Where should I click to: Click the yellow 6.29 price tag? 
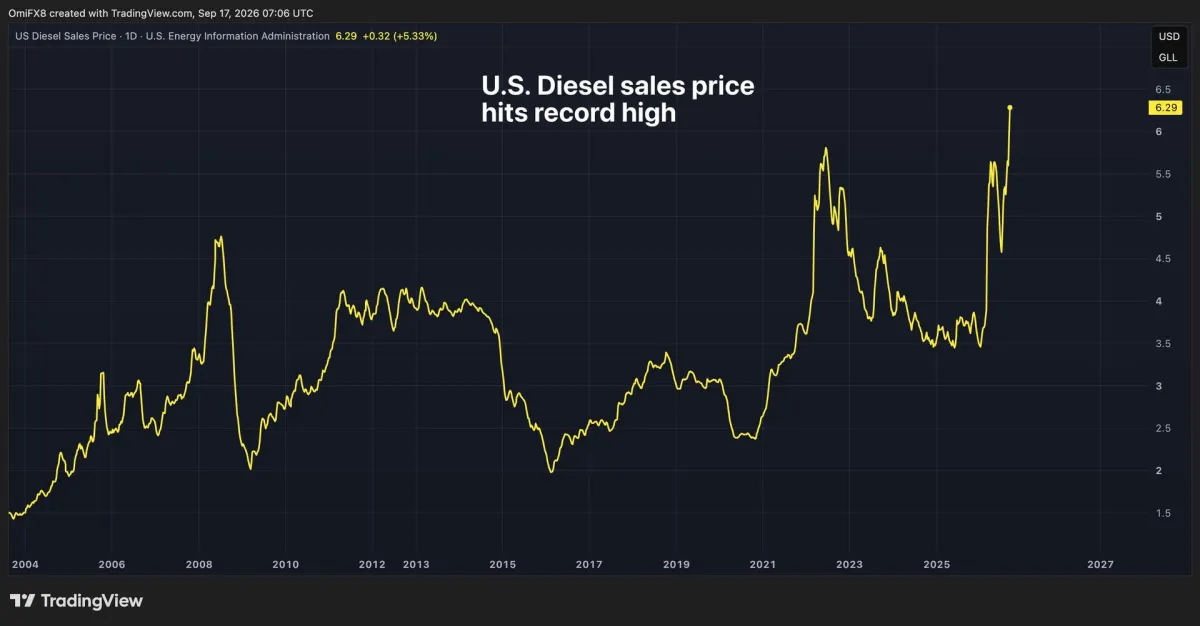coord(1164,107)
